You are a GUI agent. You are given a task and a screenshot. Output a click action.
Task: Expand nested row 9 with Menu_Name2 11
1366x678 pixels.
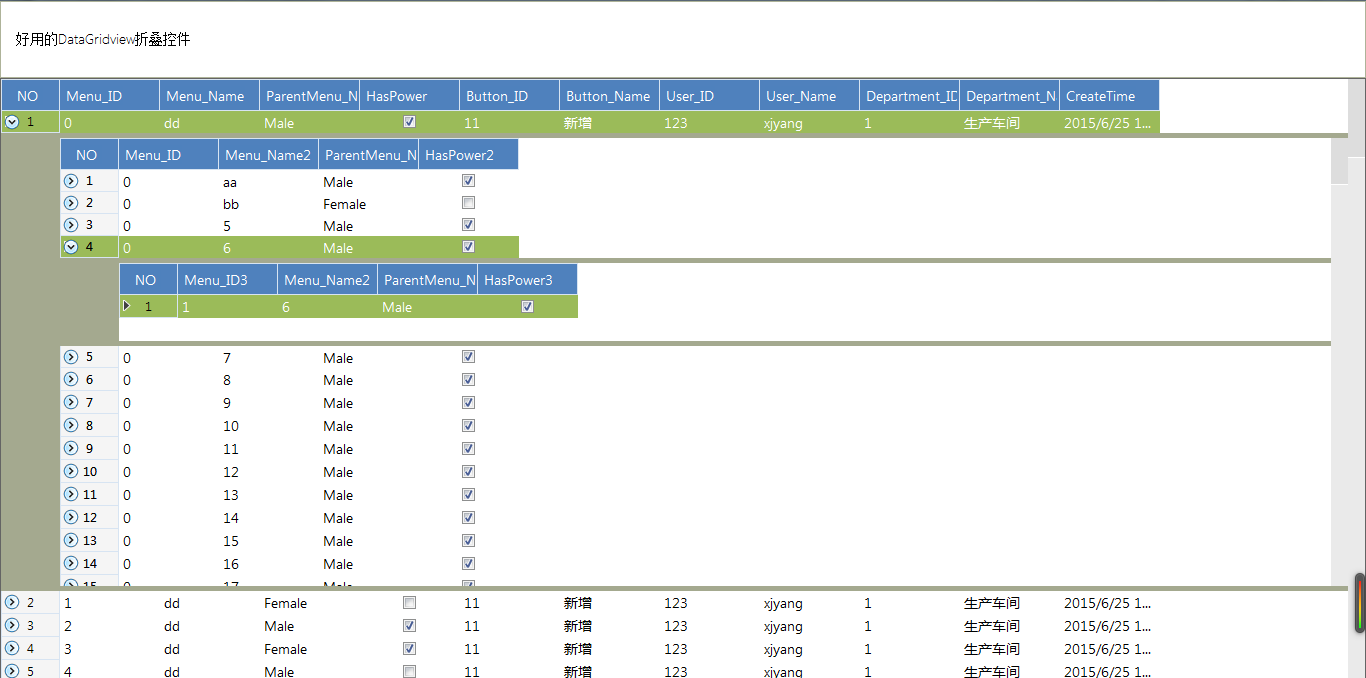coord(71,448)
